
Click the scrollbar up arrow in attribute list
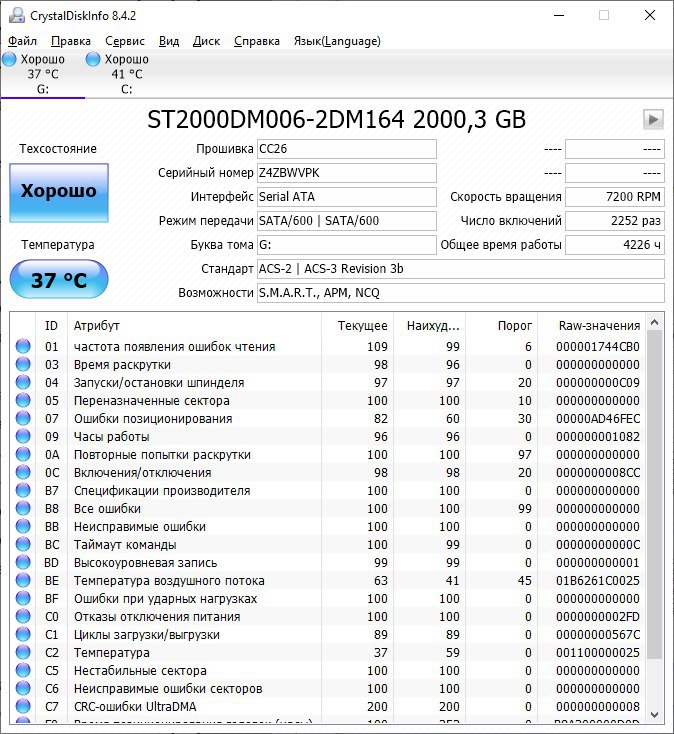[655, 323]
